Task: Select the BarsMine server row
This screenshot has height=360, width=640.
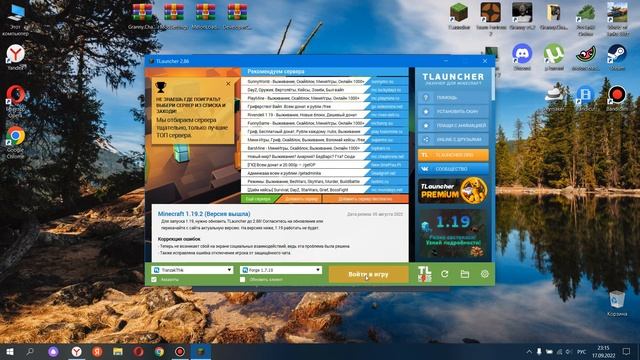Action: pos(324,148)
